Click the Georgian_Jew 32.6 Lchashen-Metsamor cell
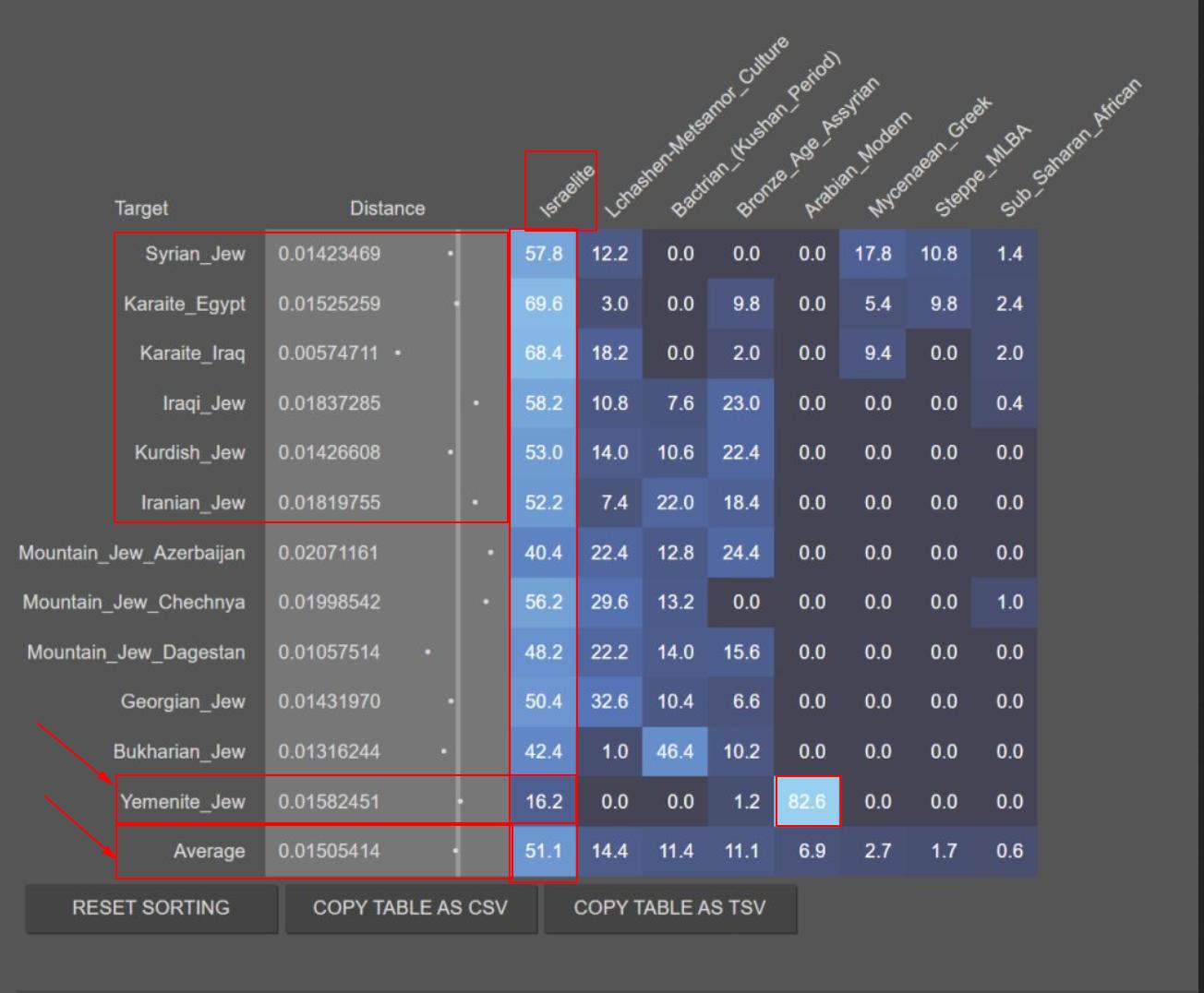Viewport: 1204px width, 993px height. (x=609, y=701)
